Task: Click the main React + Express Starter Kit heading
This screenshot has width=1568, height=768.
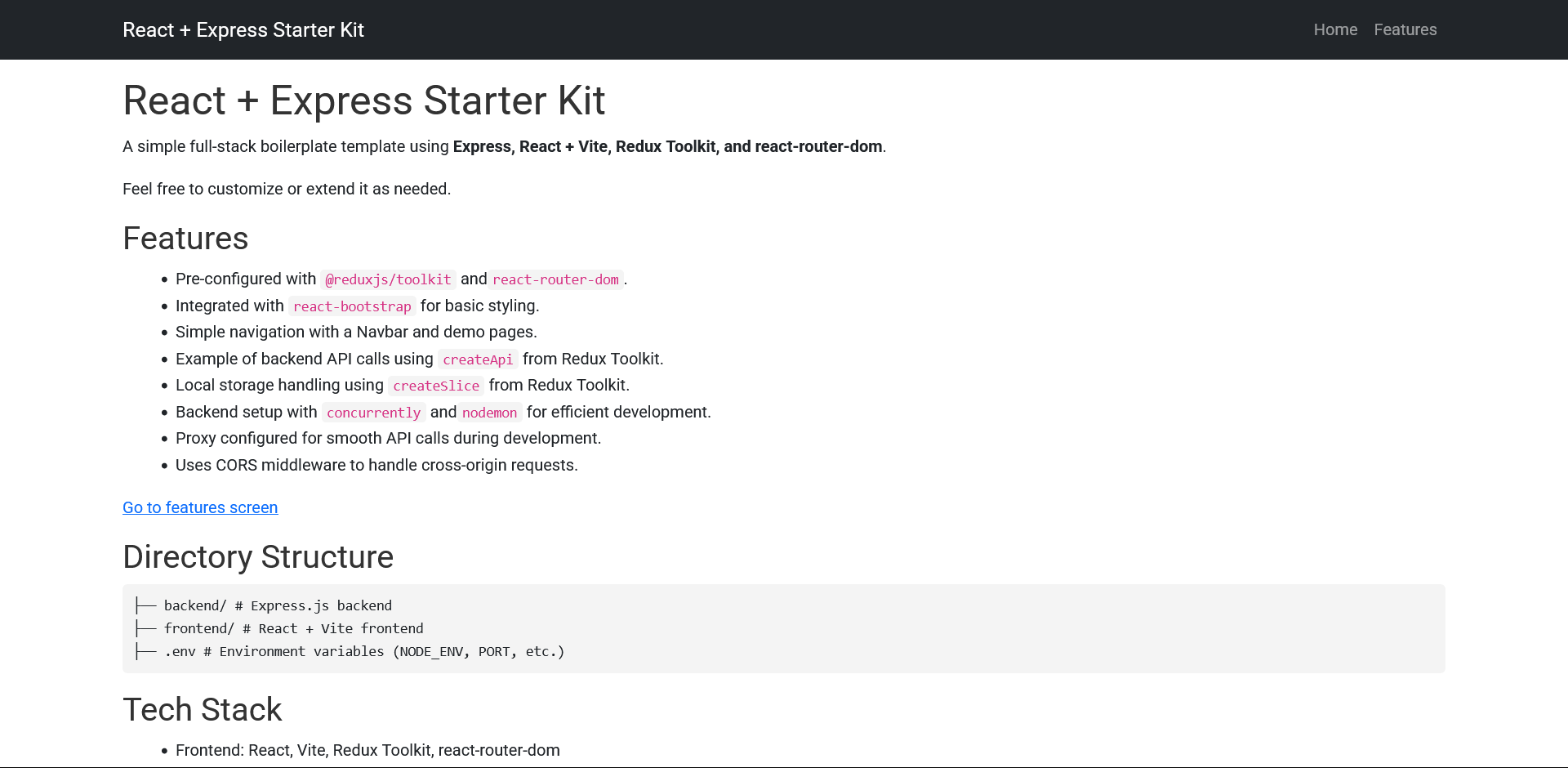Action: tap(363, 101)
